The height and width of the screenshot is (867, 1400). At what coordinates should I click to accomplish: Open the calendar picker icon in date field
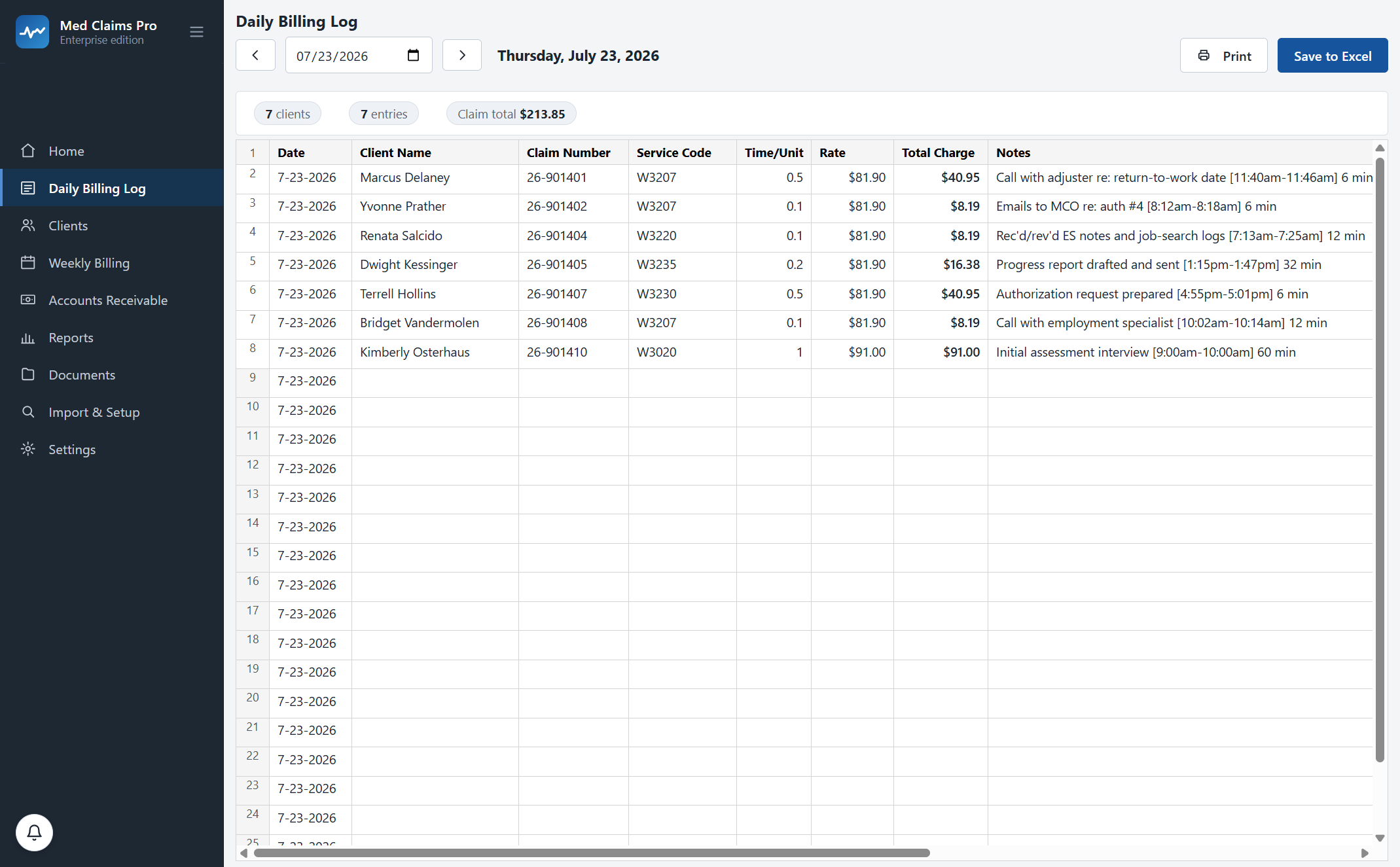[413, 56]
